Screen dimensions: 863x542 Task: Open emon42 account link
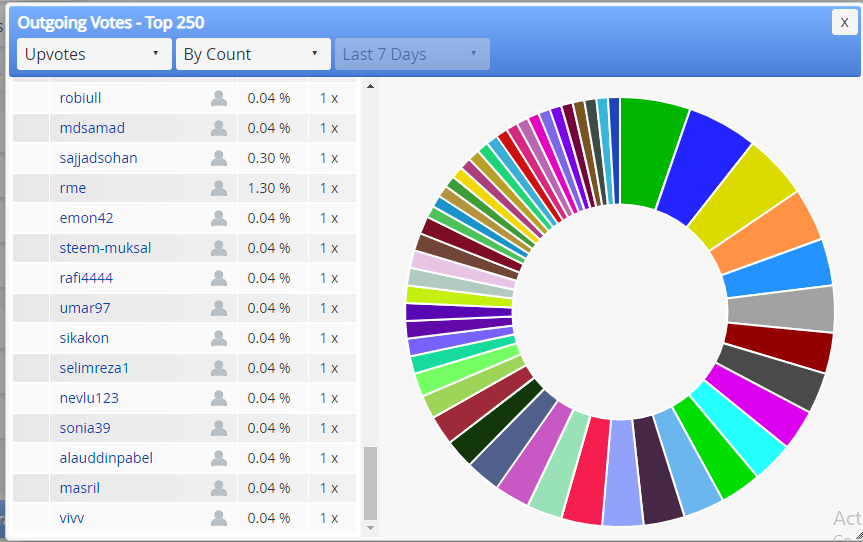point(86,218)
